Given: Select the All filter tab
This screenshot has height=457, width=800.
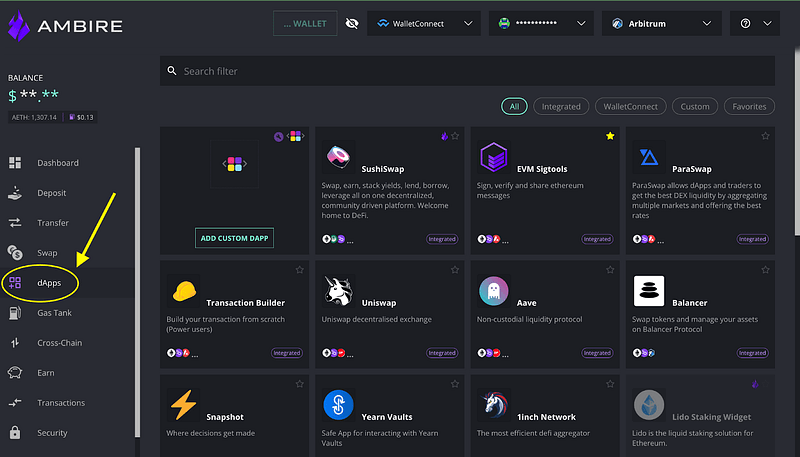Looking at the screenshot, I should [x=514, y=107].
